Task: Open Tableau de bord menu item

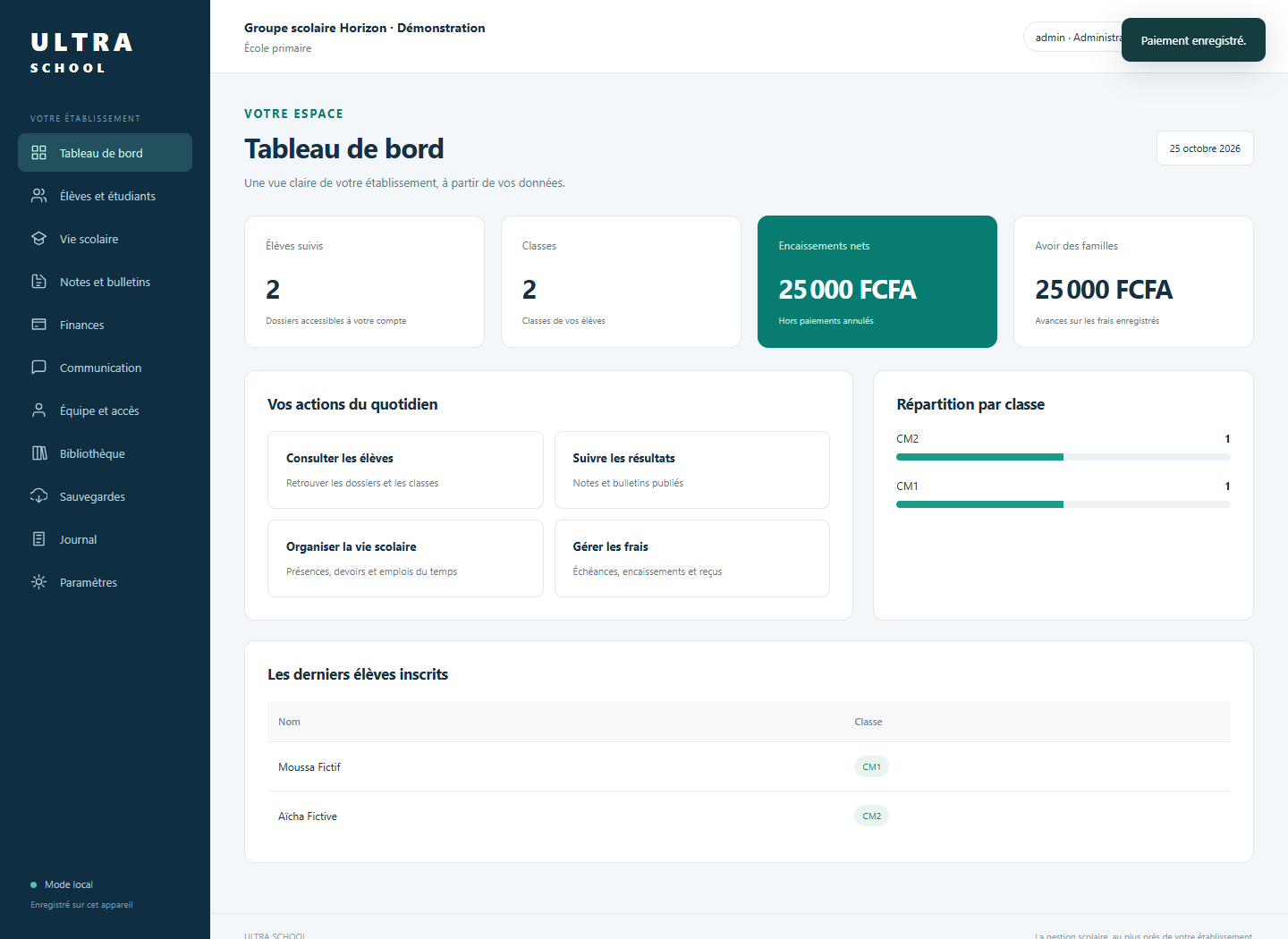Action: [x=105, y=153]
